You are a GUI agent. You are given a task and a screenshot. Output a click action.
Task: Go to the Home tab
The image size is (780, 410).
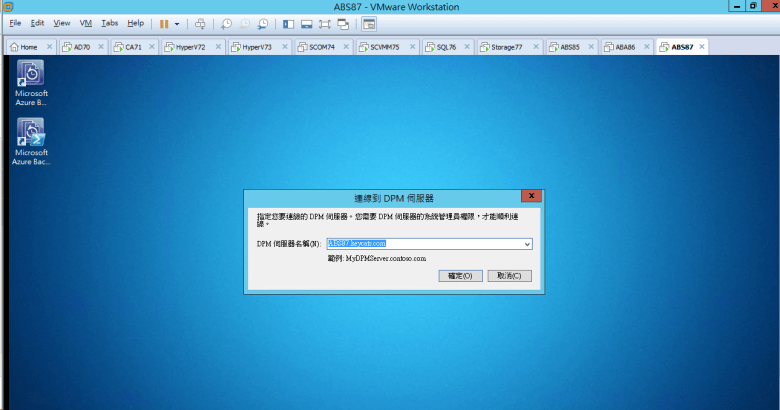[x=24, y=47]
